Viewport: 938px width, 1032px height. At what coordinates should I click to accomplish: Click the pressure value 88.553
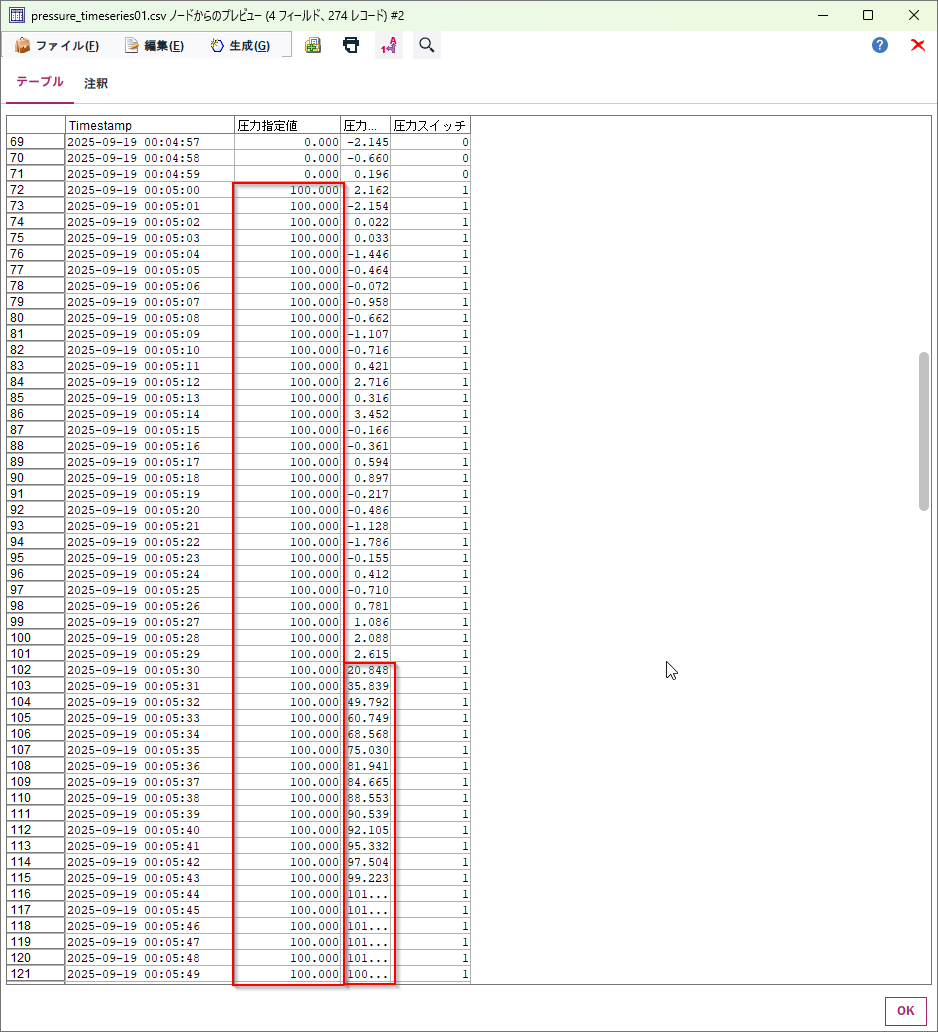pos(368,798)
